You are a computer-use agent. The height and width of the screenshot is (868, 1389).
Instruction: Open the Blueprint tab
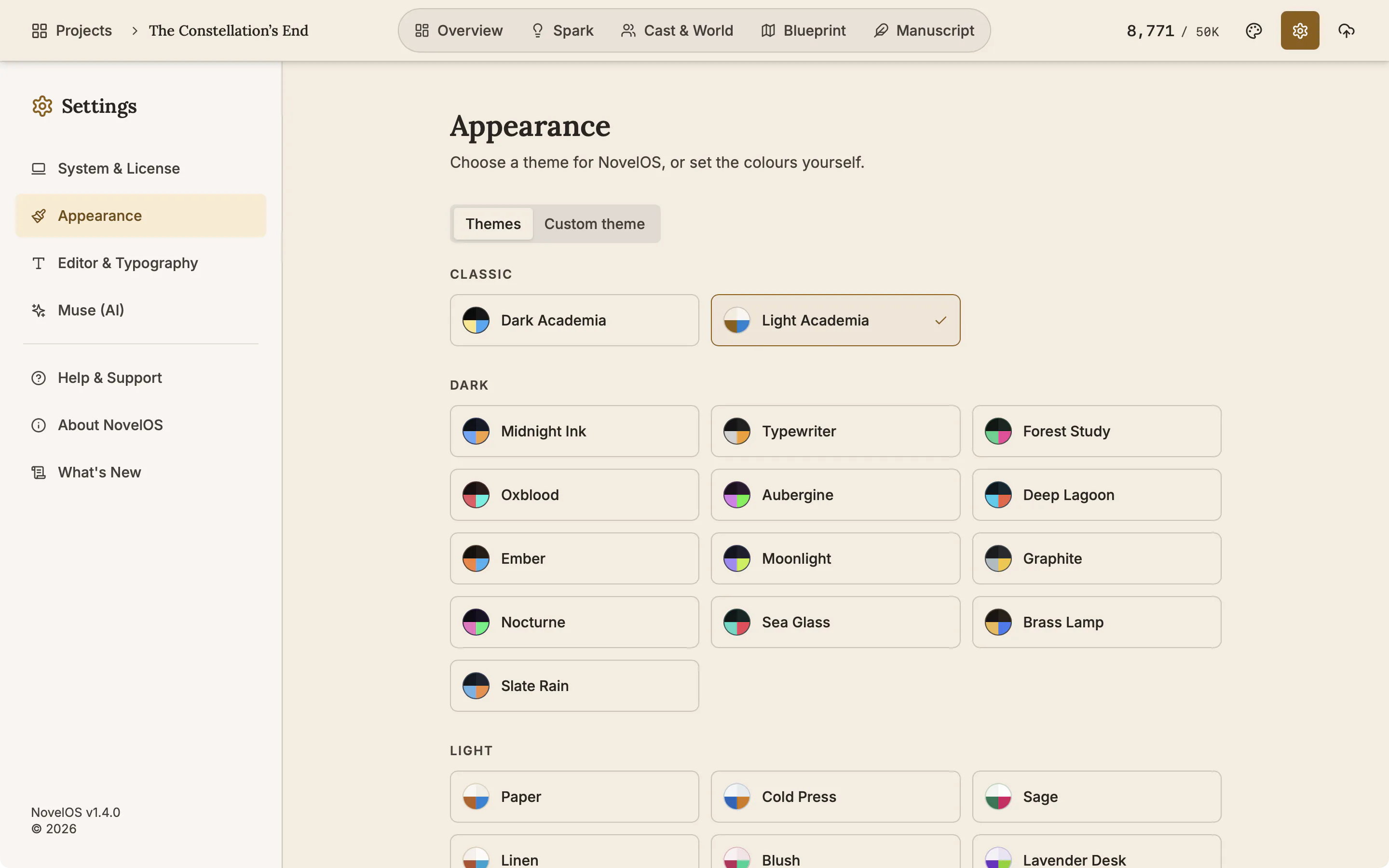point(803,30)
